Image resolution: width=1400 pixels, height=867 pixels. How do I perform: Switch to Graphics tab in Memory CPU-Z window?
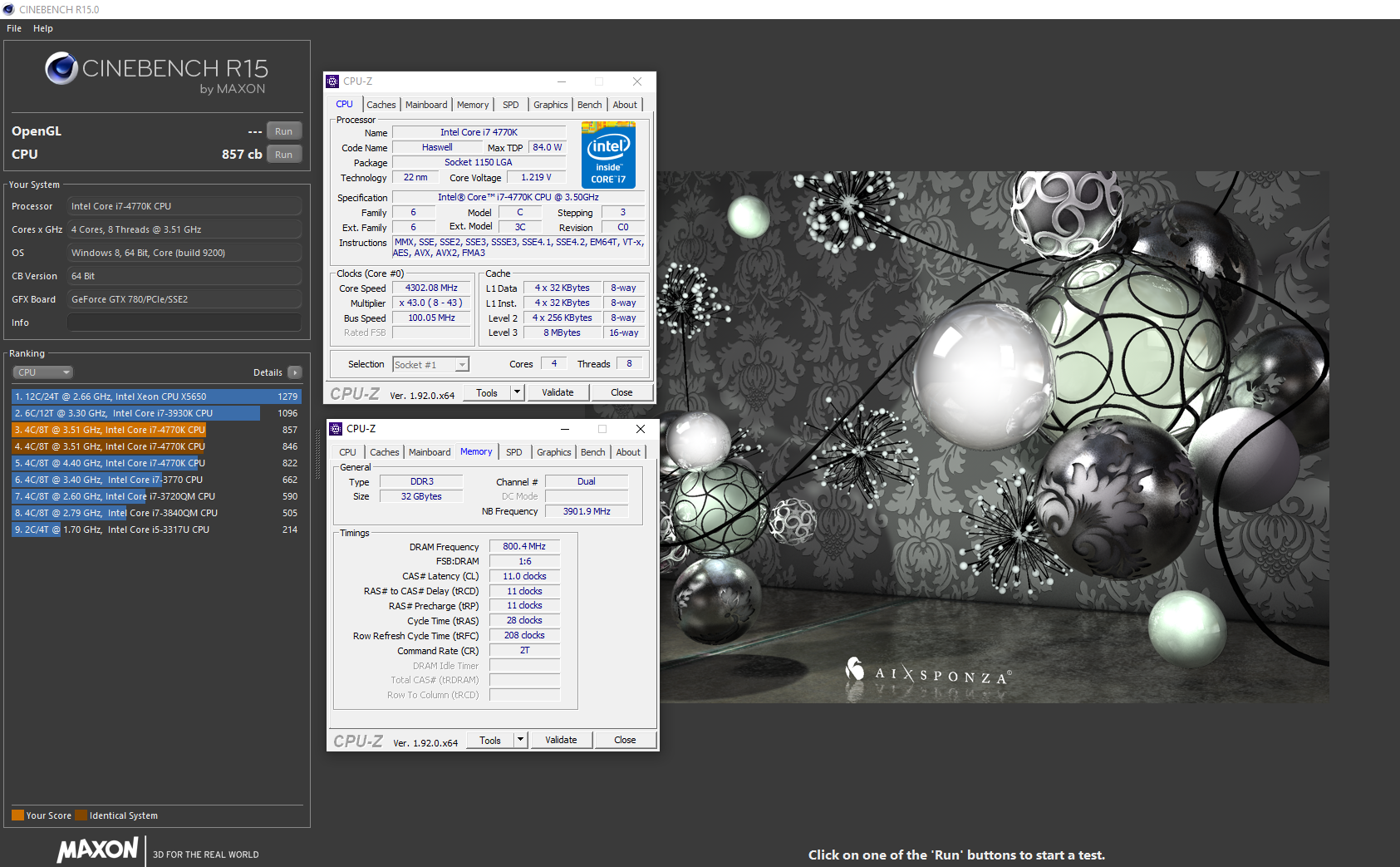tap(554, 452)
